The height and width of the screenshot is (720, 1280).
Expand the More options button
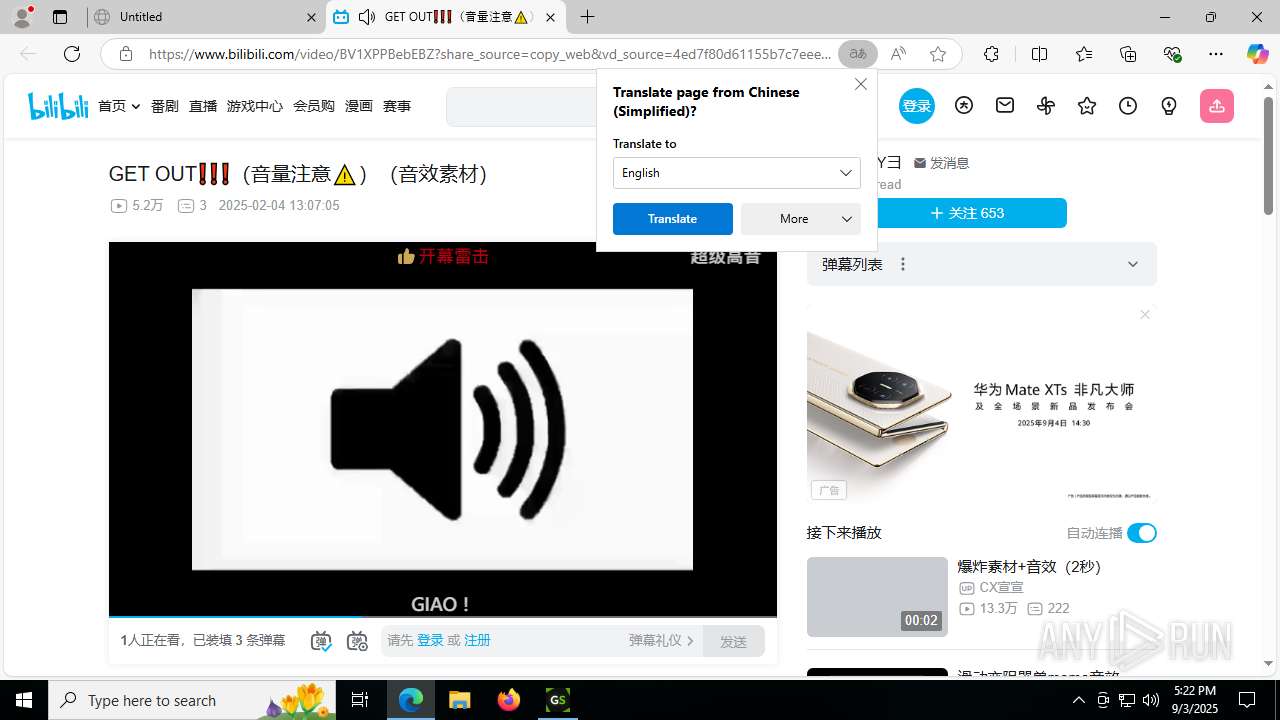pyautogui.click(x=801, y=219)
